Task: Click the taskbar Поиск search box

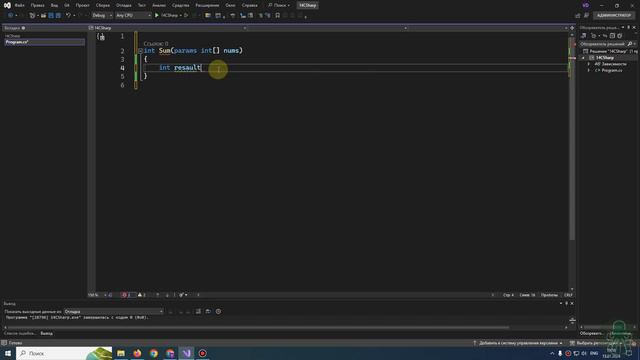Action: 64,353
